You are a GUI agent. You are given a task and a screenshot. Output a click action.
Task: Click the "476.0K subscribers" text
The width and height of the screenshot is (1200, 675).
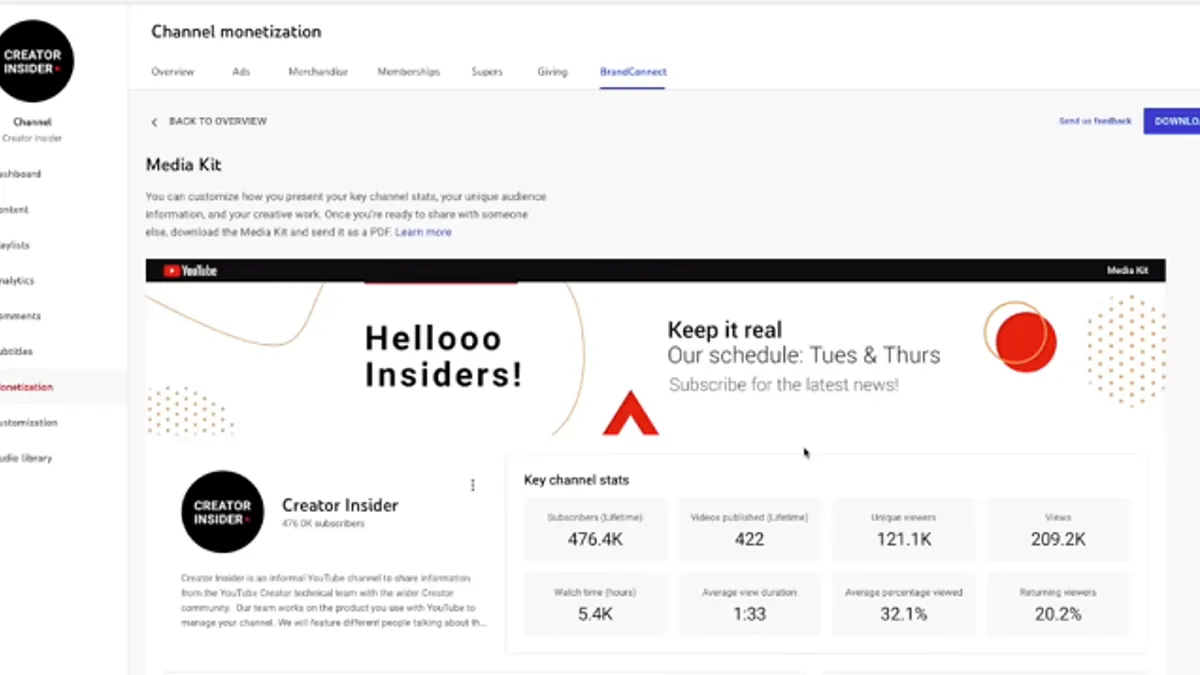point(323,523)
